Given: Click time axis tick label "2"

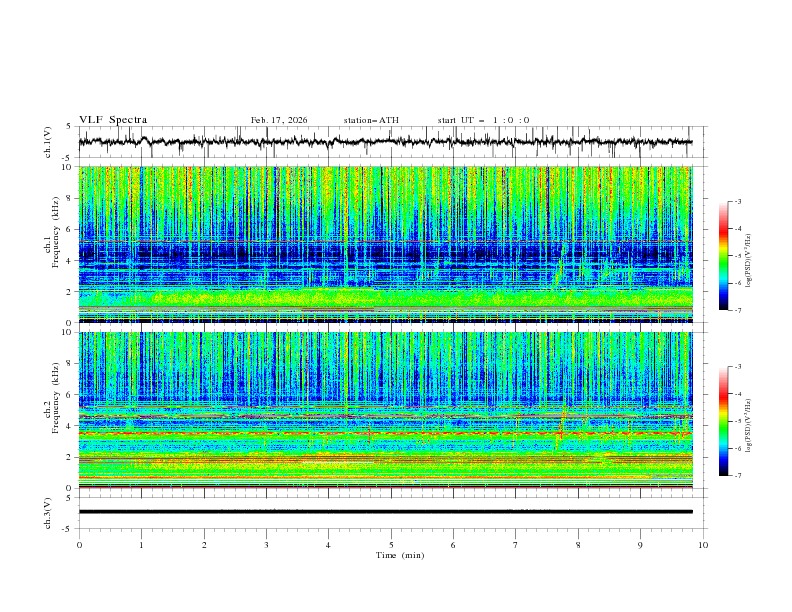Looking at the screenshot, I should pyautogui.click(x=204, y=545).
